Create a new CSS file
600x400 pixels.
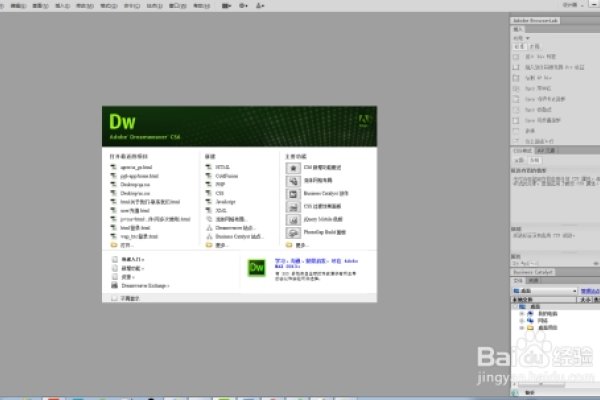click(220, 193)
